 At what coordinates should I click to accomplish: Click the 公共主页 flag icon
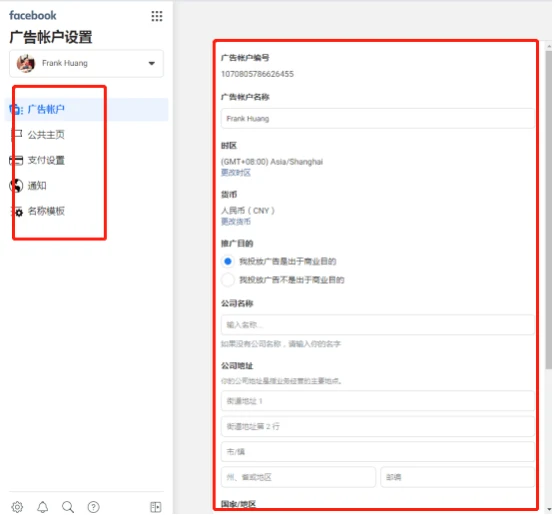pyautogui.click(x=16, y=135)
